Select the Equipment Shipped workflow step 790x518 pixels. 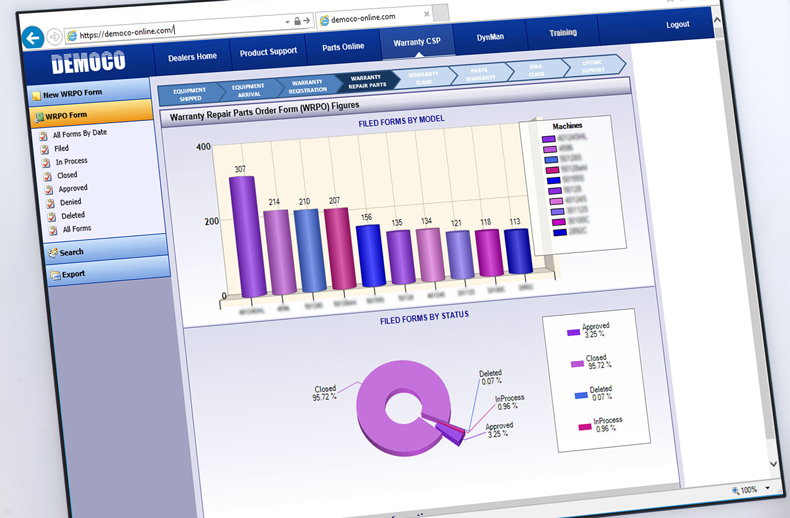click(x=188, y=94)
